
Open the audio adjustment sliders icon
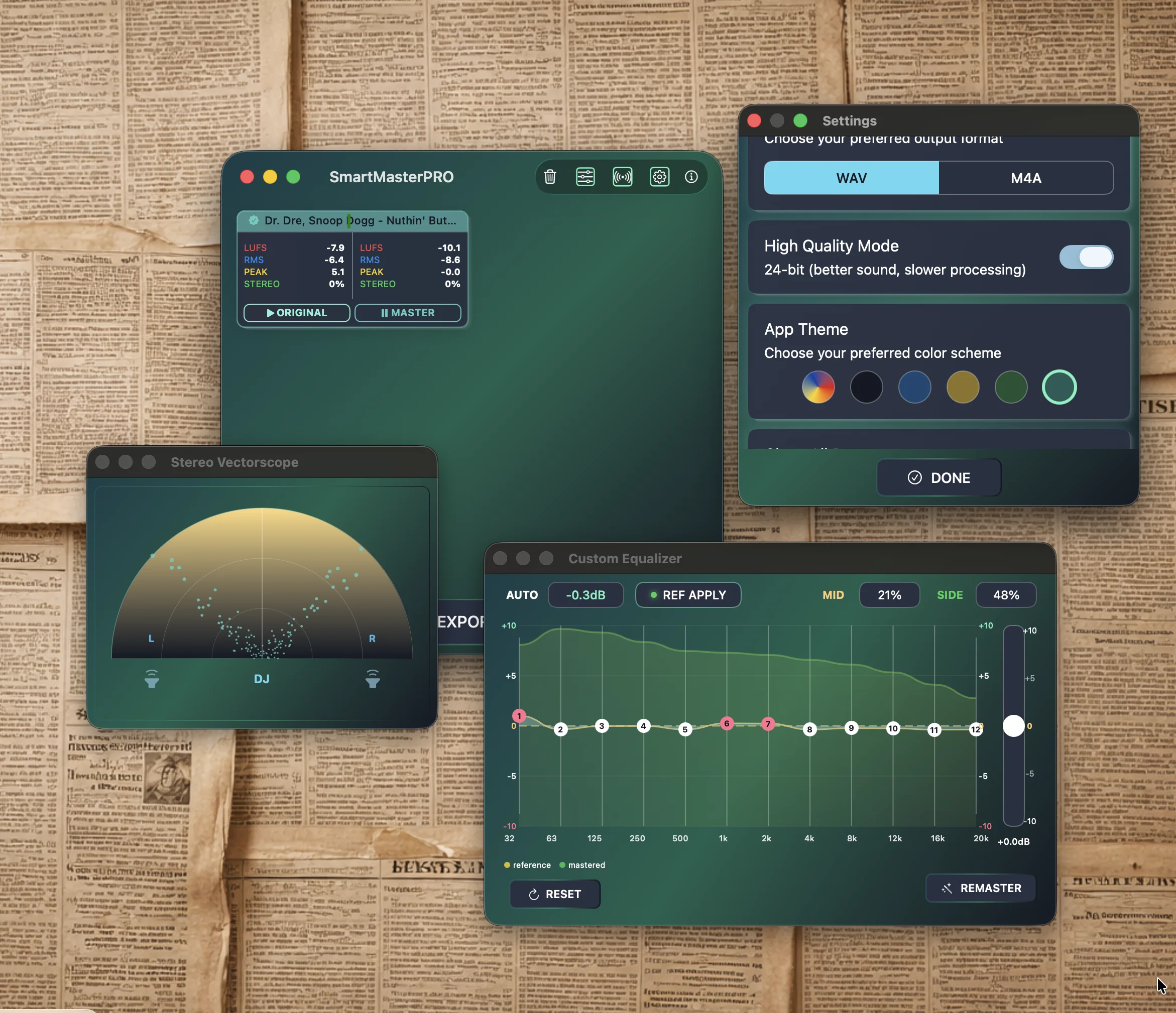[x=585, y=177]
